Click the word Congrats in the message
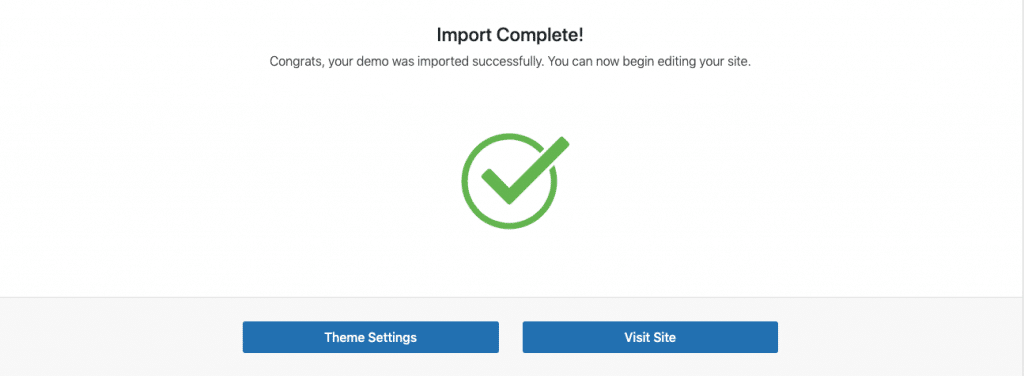Screen dimensions: 1024x376 coord(293,63)
